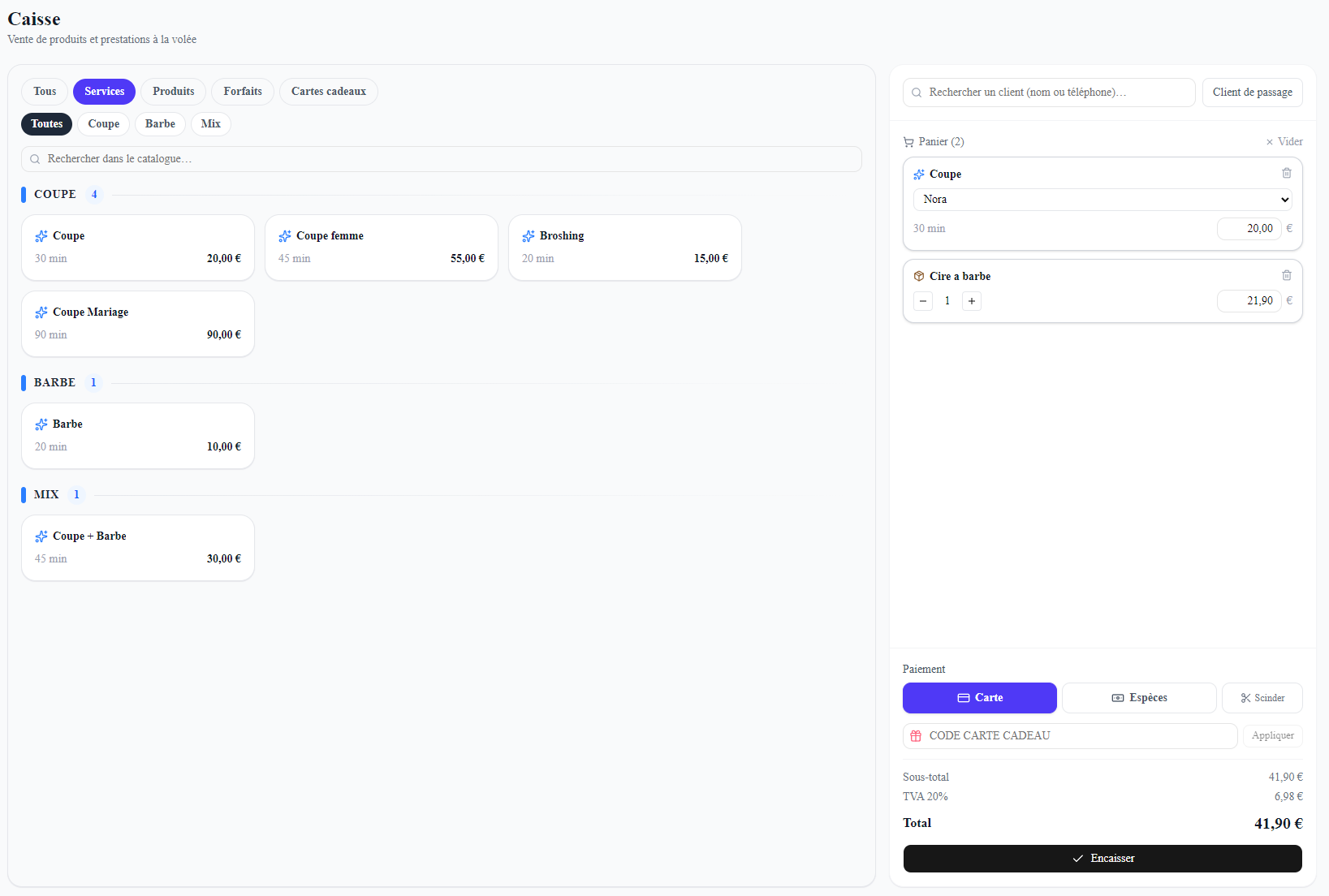
Task: Empty the cart with Vider
Action: (x=1284, y=142)
